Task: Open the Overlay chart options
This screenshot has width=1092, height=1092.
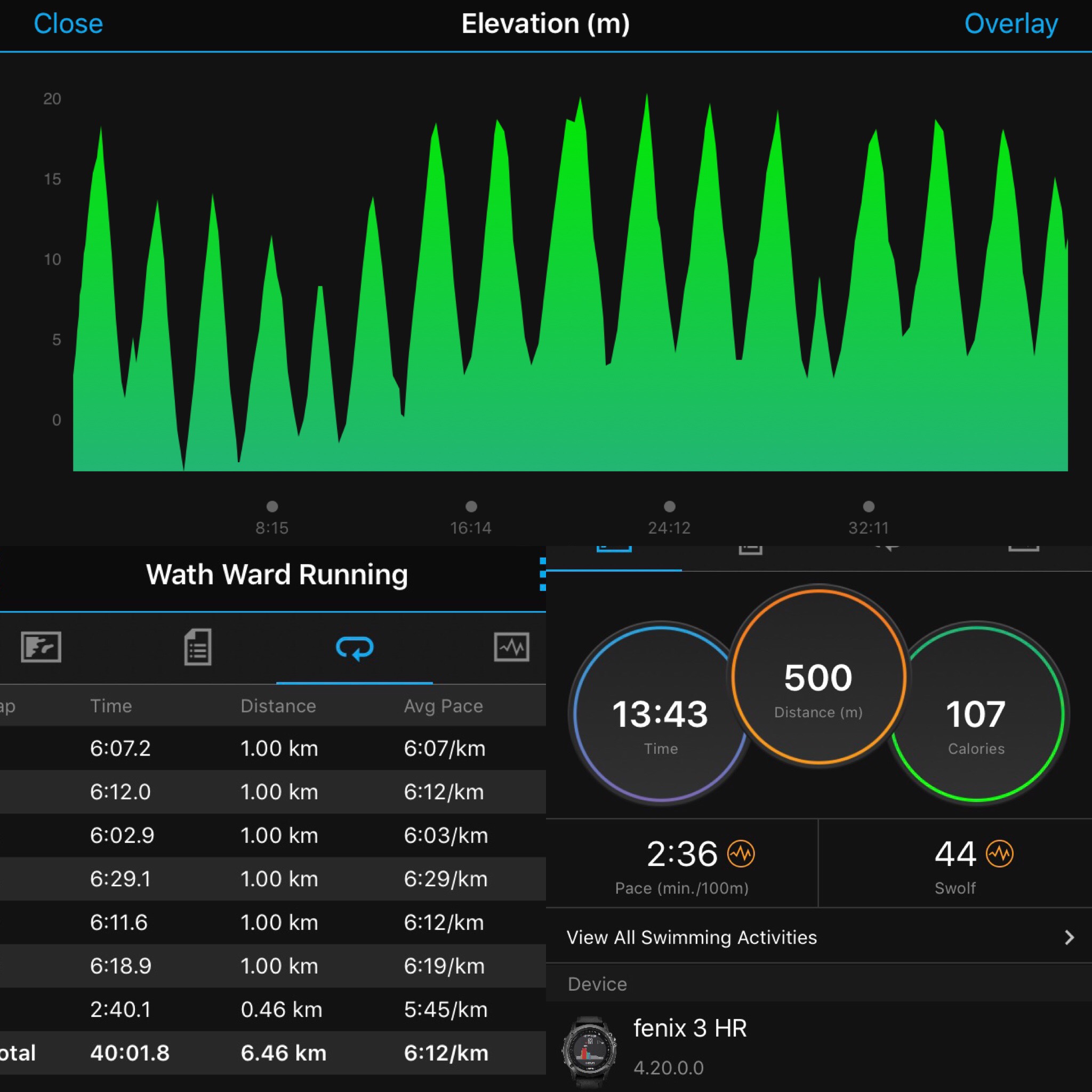Action: 1010,24
